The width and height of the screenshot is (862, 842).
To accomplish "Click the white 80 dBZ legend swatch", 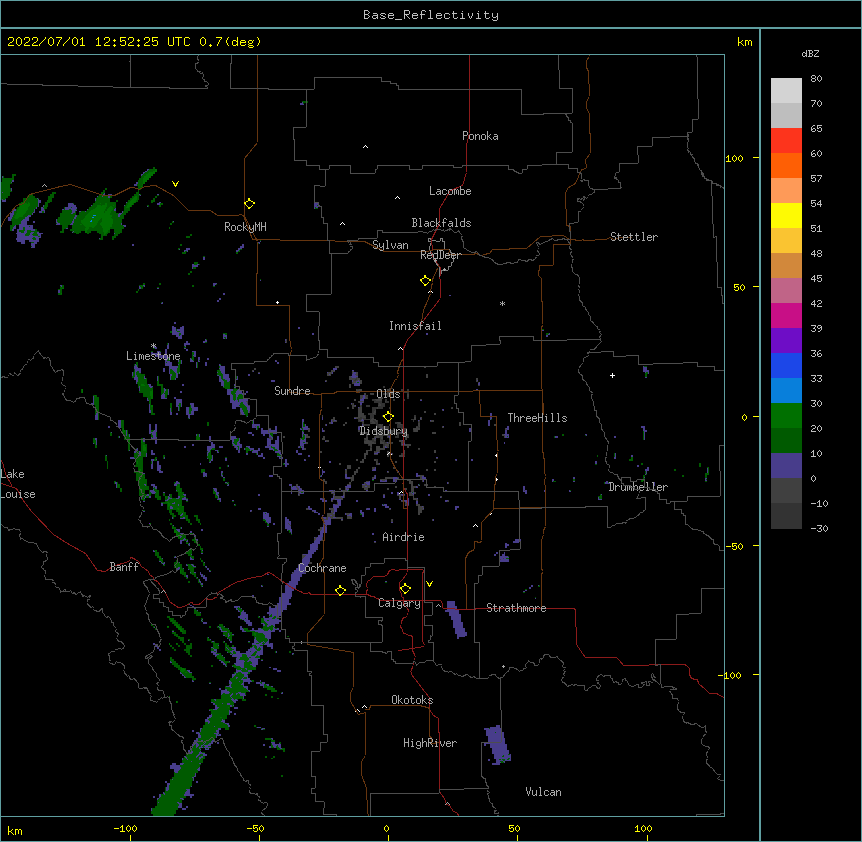I will pos(786,91).
